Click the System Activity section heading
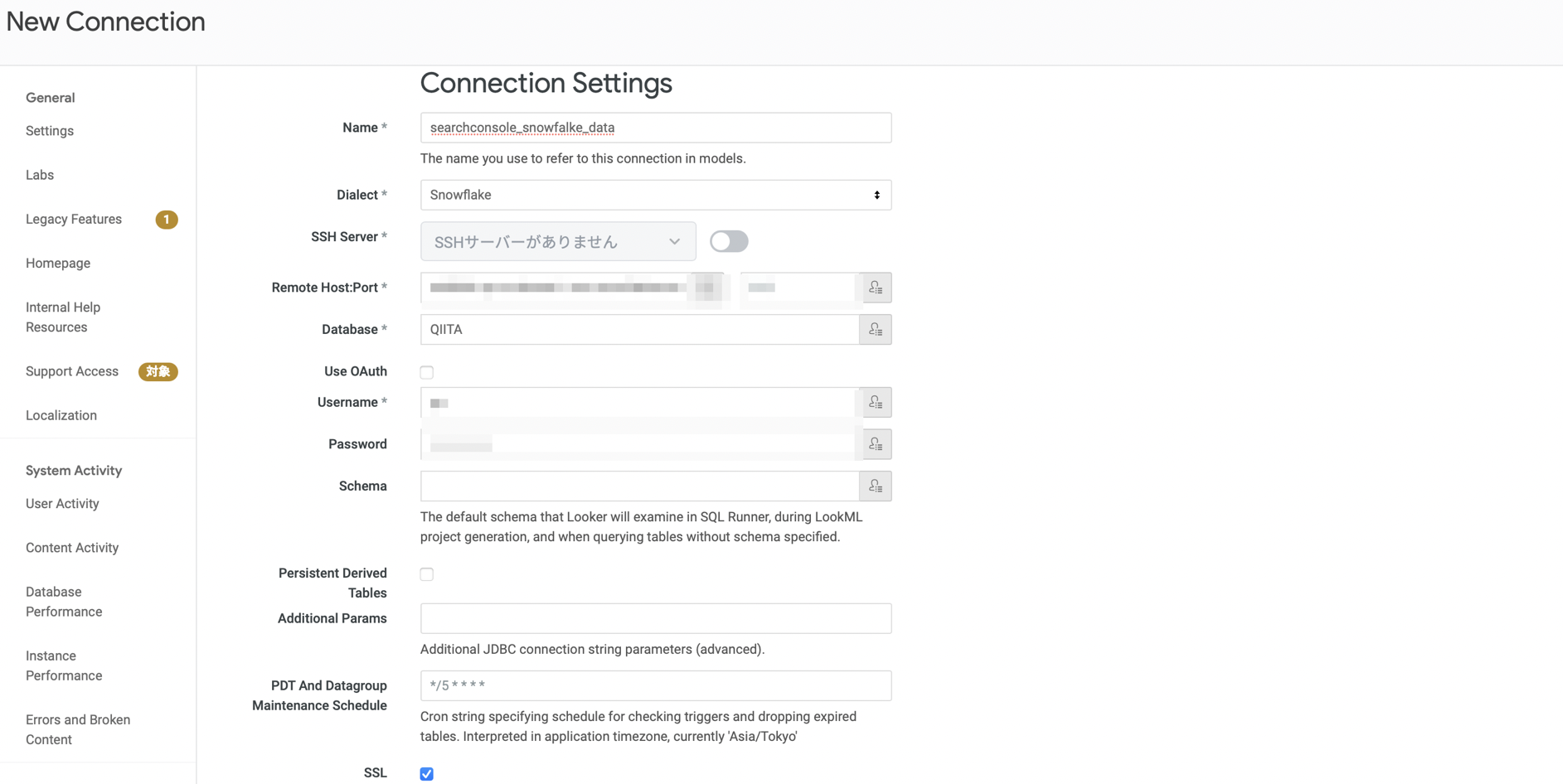The height and width of the screenshot is (784, 1563). pyautogui.click(x=74, y=471)
